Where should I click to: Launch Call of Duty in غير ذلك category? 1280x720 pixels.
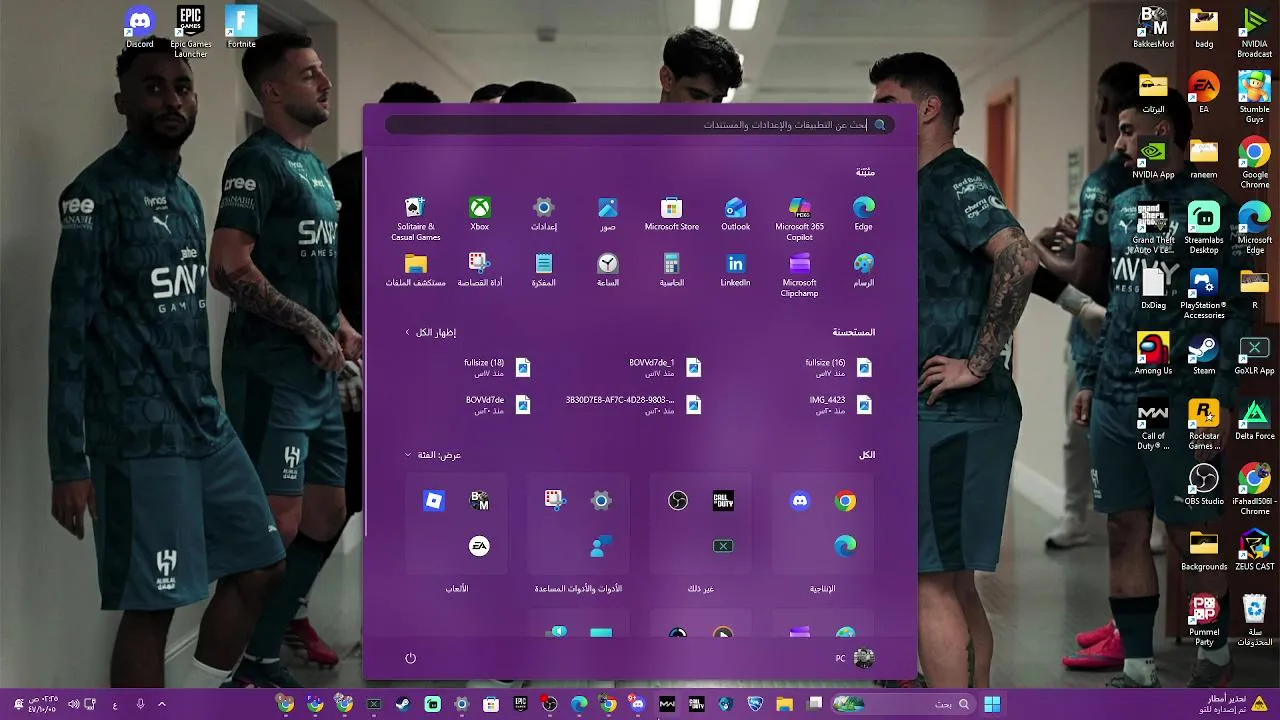pyautogui.click(x=723, y=501)
